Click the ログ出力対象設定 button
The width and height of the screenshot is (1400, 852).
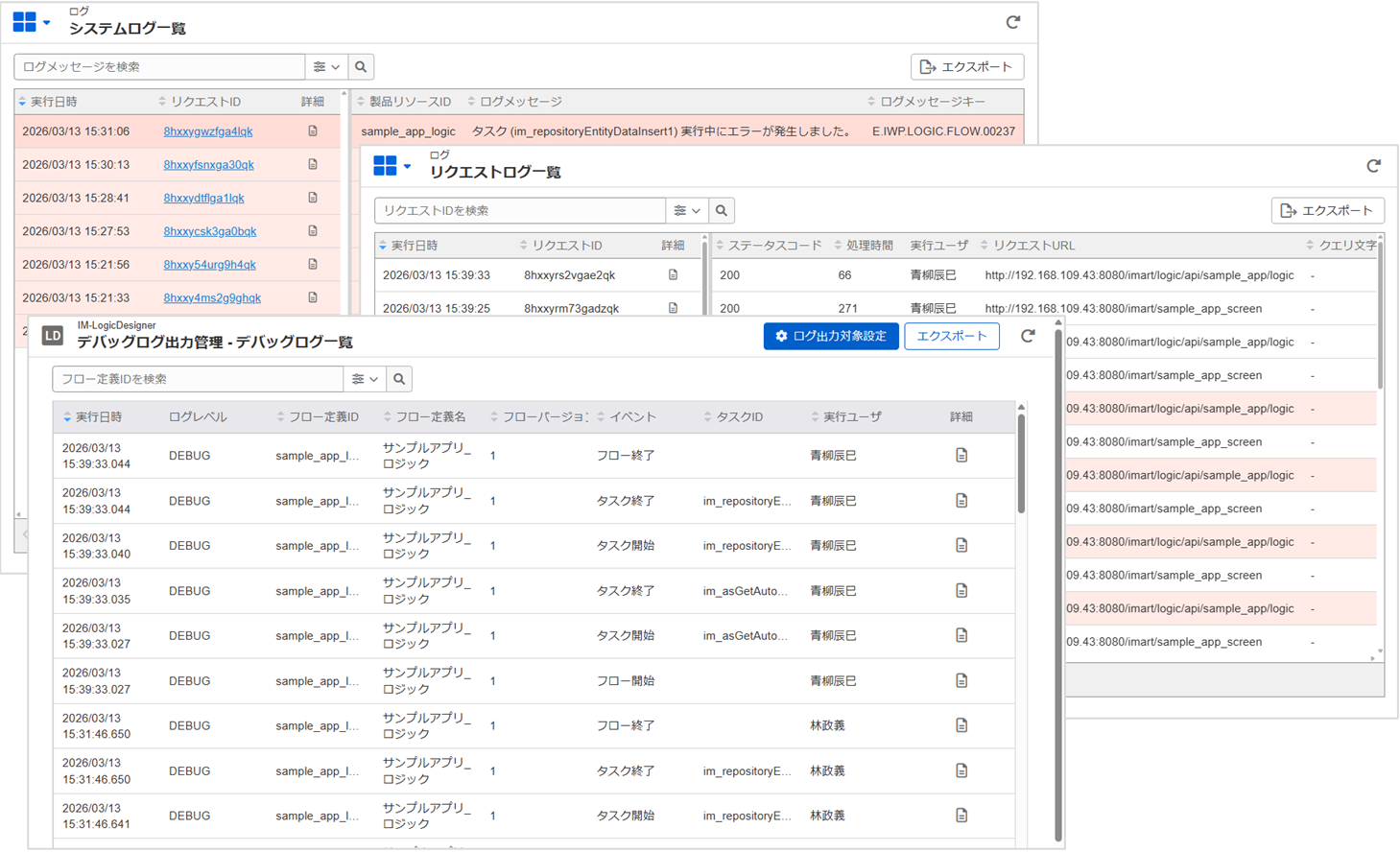(x=831, y=336)
